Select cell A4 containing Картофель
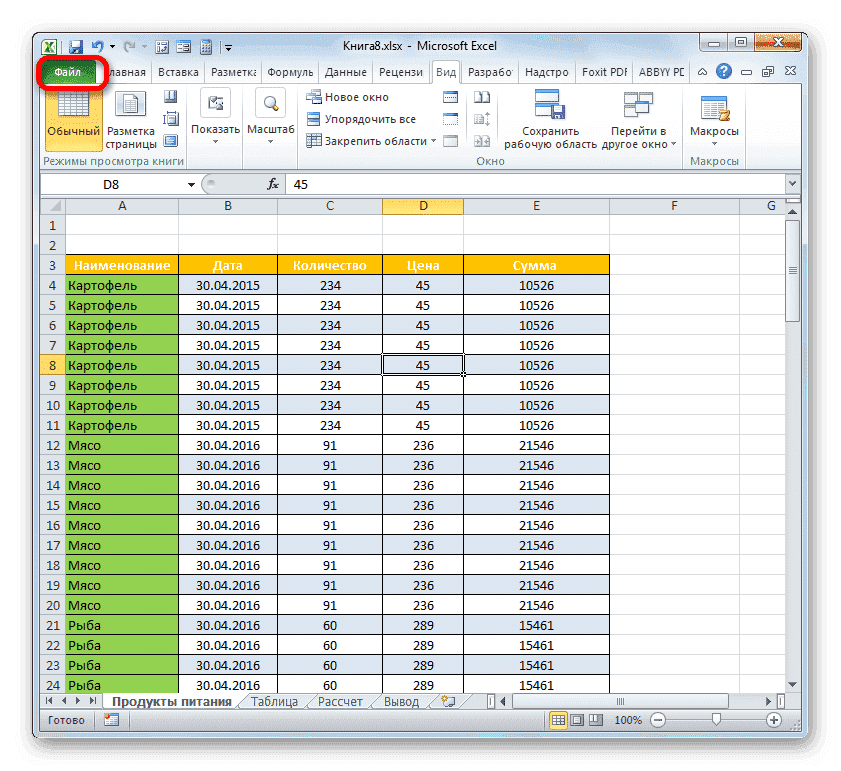Image resolution: width=841 pixels, height=771 pixels. click(x=122, y=285)
